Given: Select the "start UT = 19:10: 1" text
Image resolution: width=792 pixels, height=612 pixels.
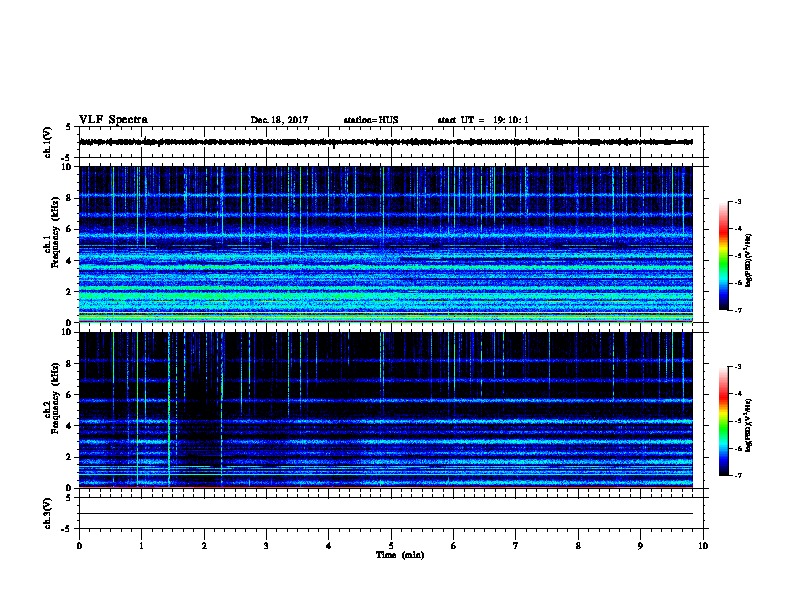Looking at the screenshot, I should point(483,120).
